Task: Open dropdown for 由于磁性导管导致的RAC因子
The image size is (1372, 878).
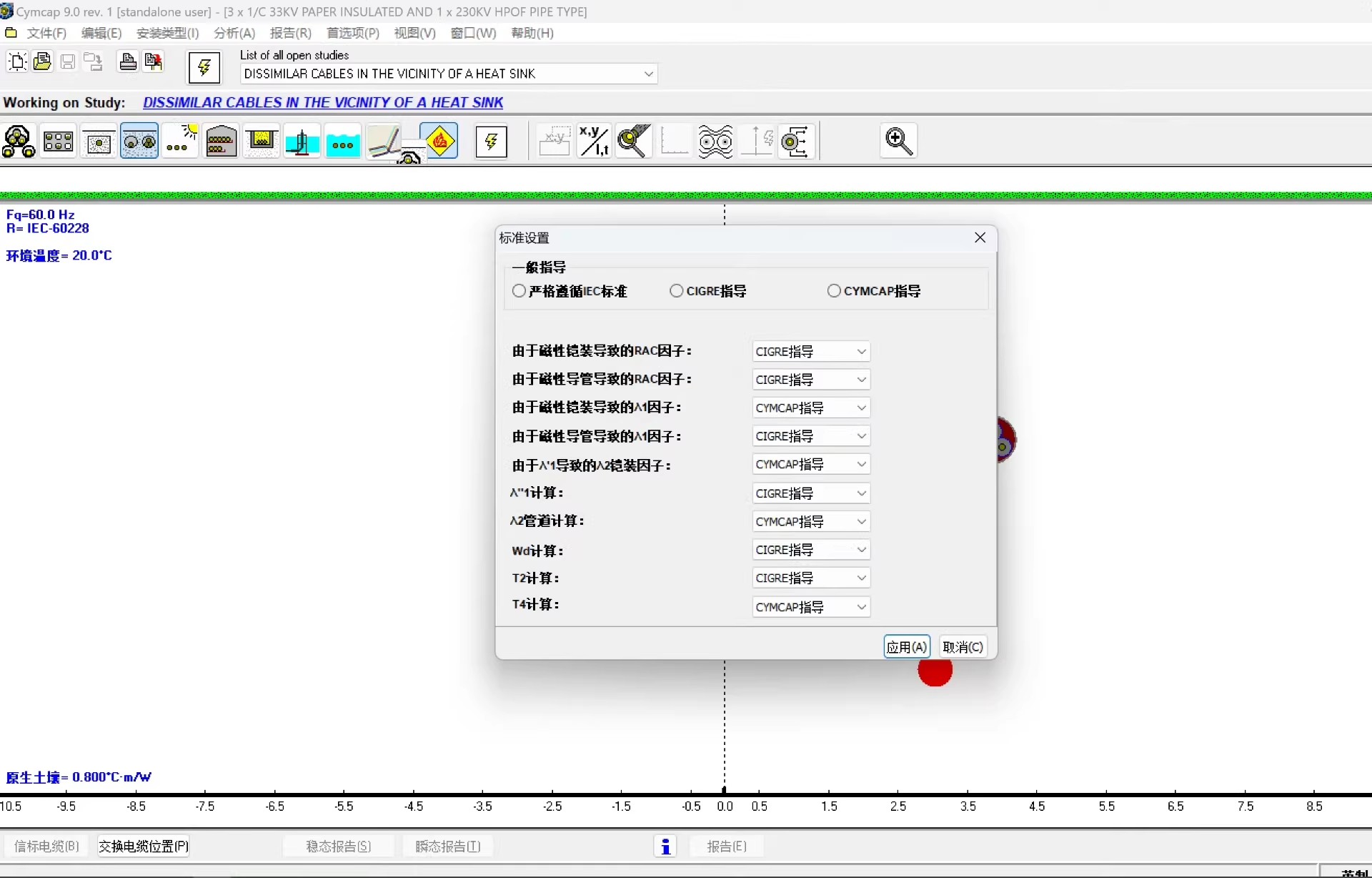Action: click(811, 380)
